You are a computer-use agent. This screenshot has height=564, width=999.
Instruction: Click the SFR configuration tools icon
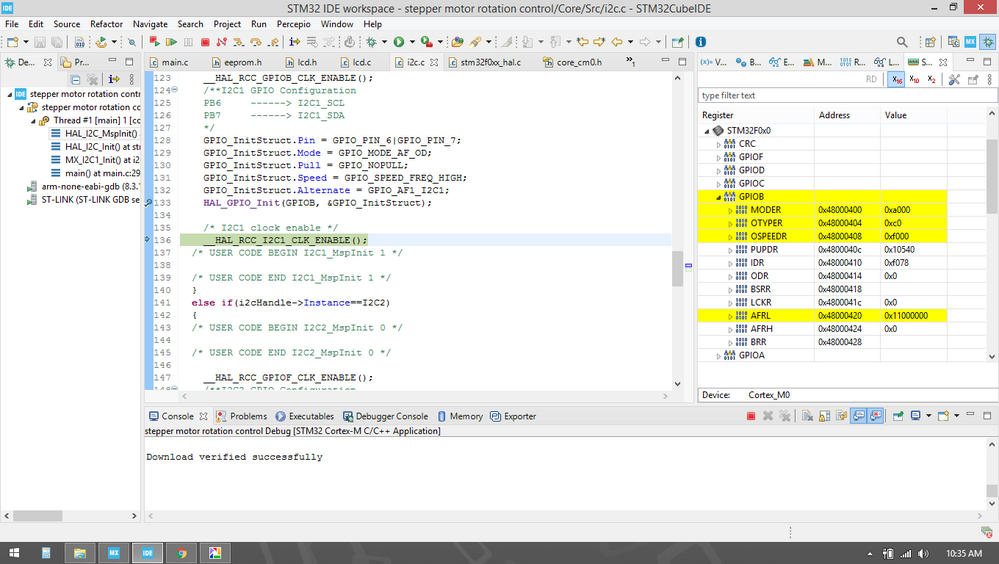click(954, 80)
